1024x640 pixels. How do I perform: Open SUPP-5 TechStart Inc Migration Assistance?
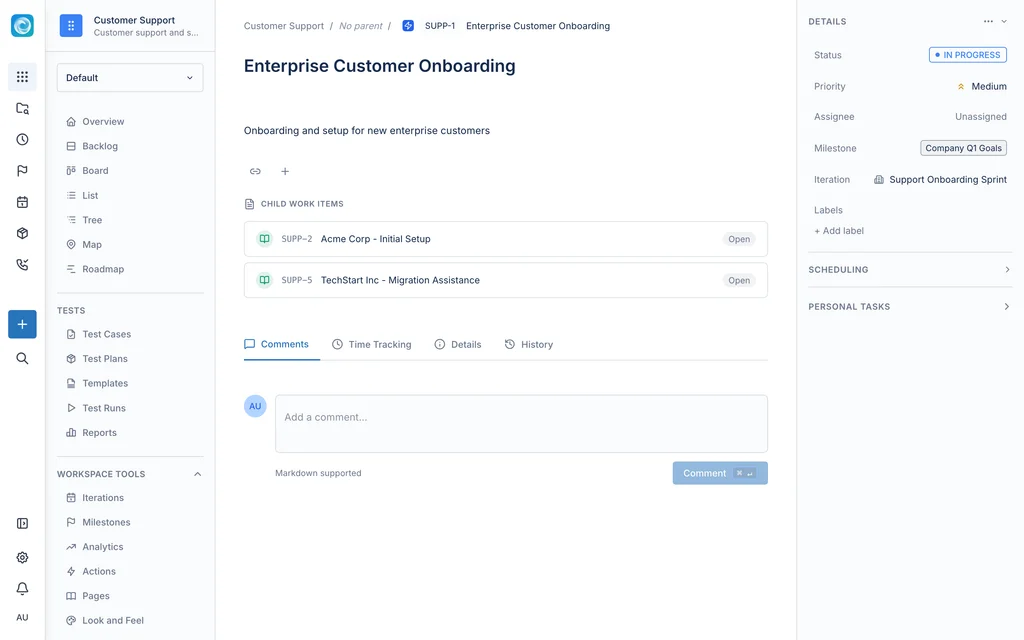pyautogui.click(x=505, y=280)
